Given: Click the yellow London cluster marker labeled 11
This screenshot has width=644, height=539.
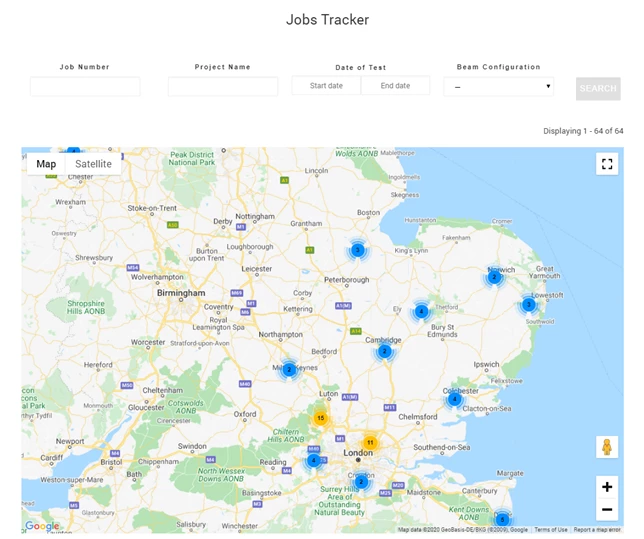Looking at the screenshot, I should click(370, 443).
